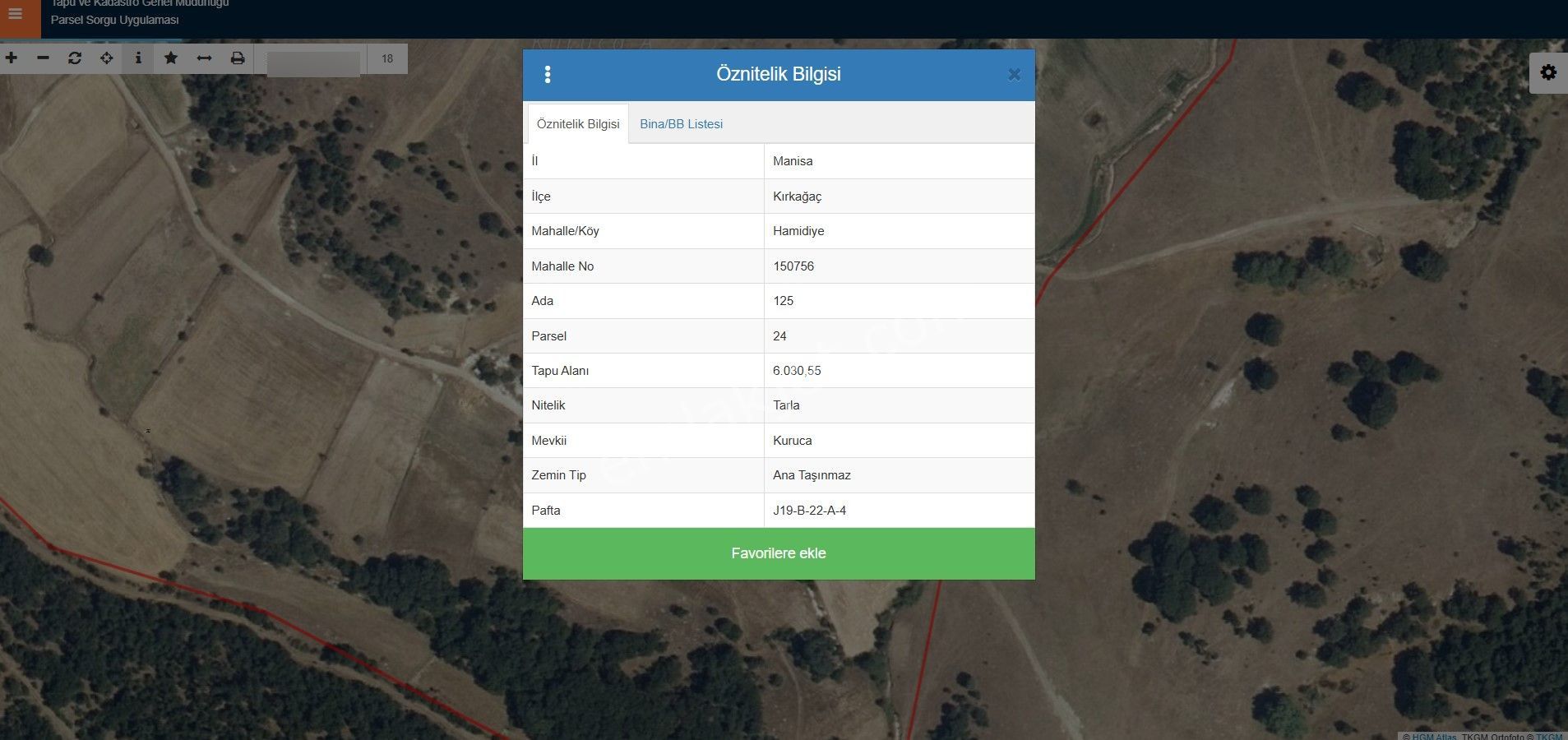This screenshot has width=1568, height=740.
Task: Print the map with printer icon
Action: point(238,58)
